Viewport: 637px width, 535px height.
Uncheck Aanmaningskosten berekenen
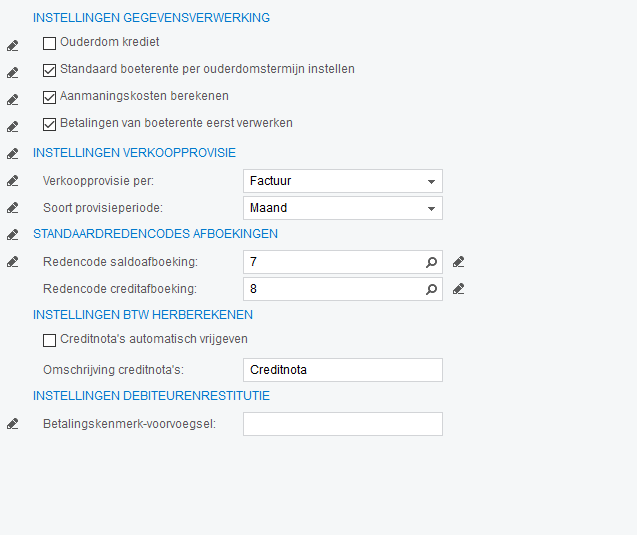tap(50, 97)
